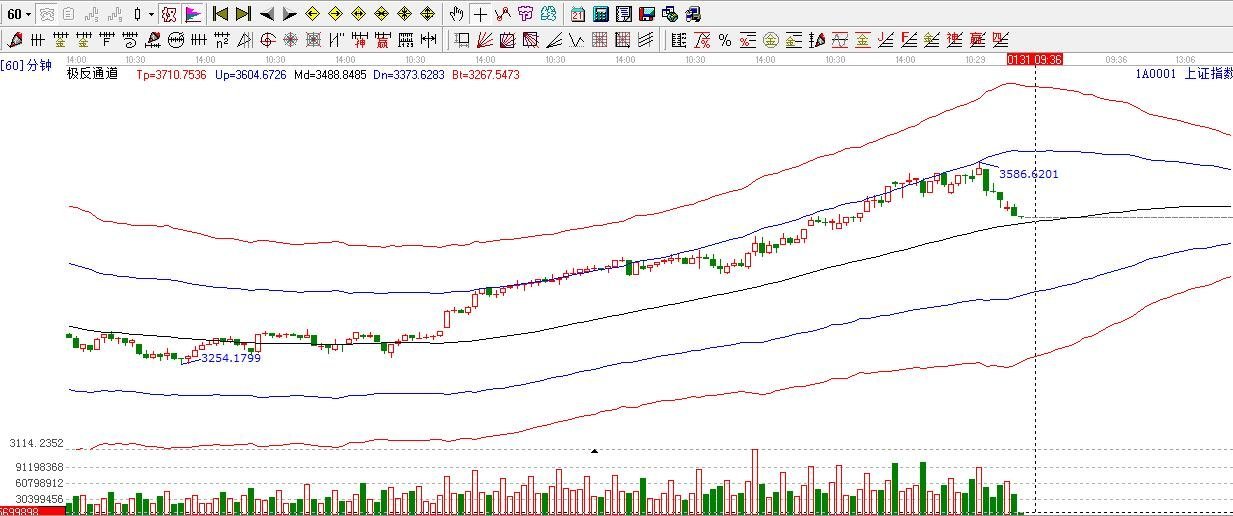
Task: Select the hand pan tool
Action: [x=457, y=14]
